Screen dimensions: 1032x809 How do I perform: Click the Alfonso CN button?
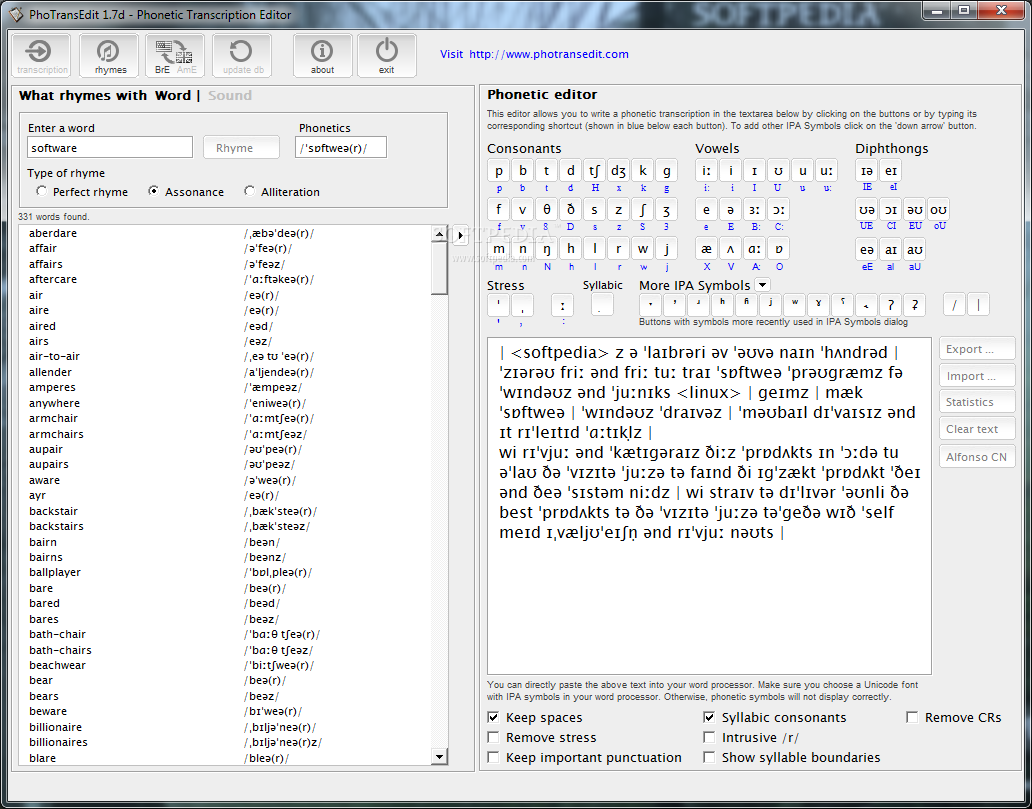pyautogui.click(x=977, y=457)
